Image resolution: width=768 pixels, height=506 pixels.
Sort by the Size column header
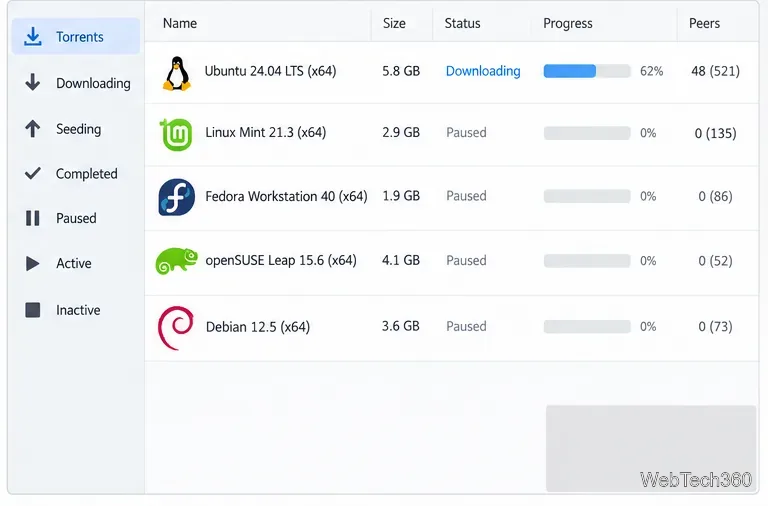pyautogui.click(x=394, y=23)
